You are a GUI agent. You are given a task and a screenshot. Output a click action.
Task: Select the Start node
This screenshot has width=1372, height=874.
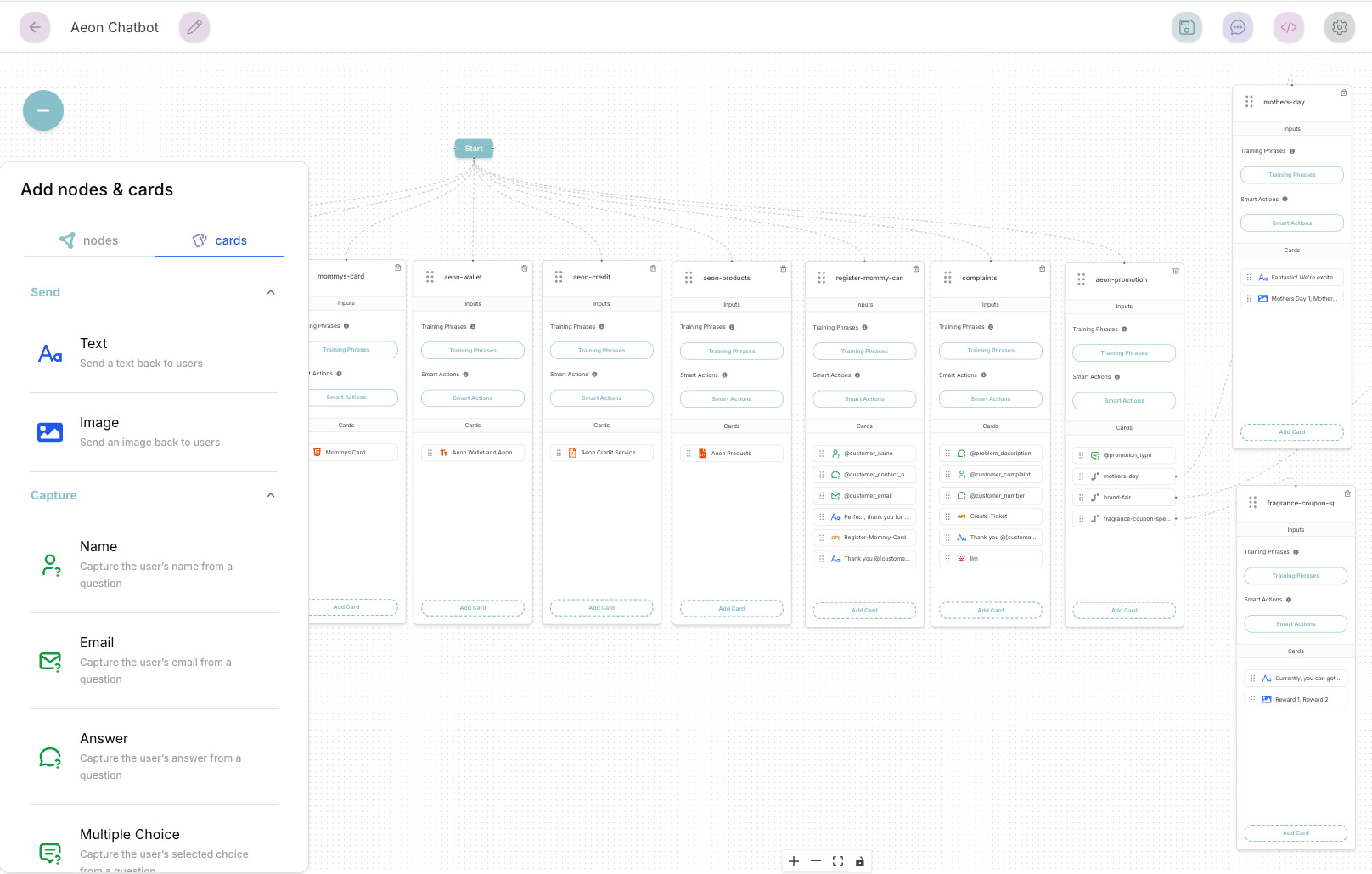[x=474, y=149]
